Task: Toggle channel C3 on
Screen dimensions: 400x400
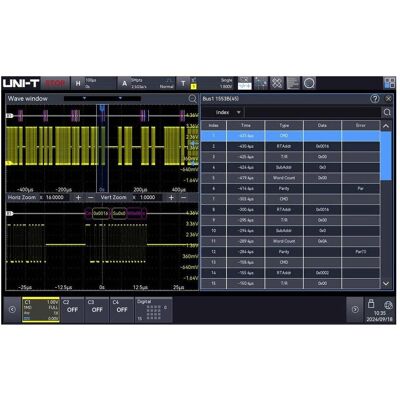Action: click(x=97, y=310)
